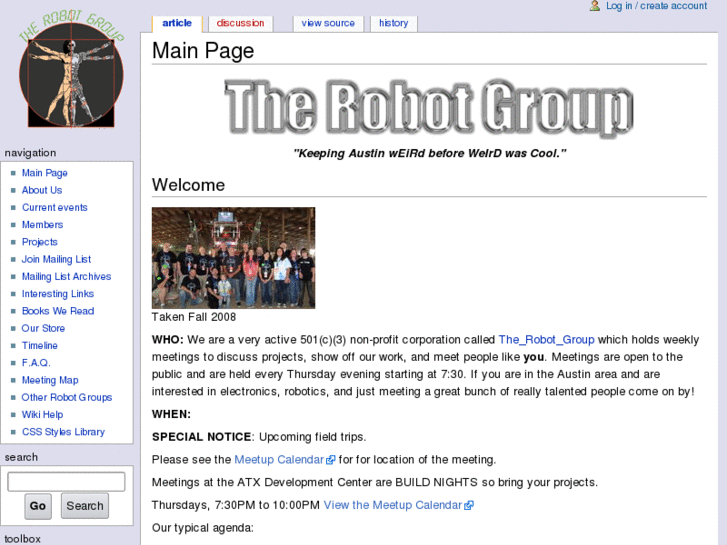Open CSS Styles Library link
This screenshot has height=545, width=727.
pyautogui.click(x=63, y=432)
